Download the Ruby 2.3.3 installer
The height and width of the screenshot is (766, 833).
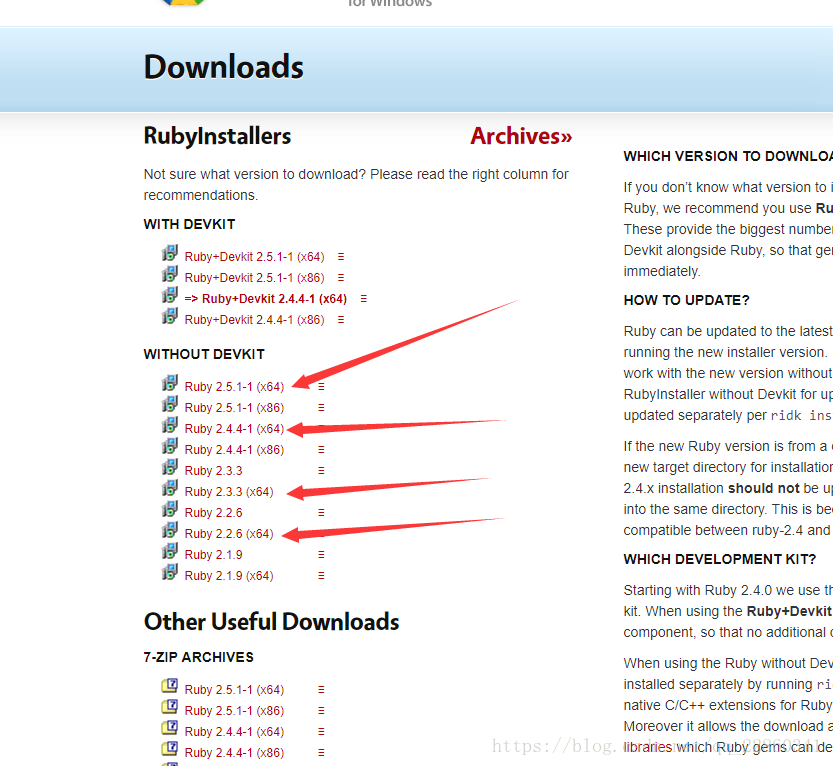pos(214,471)
